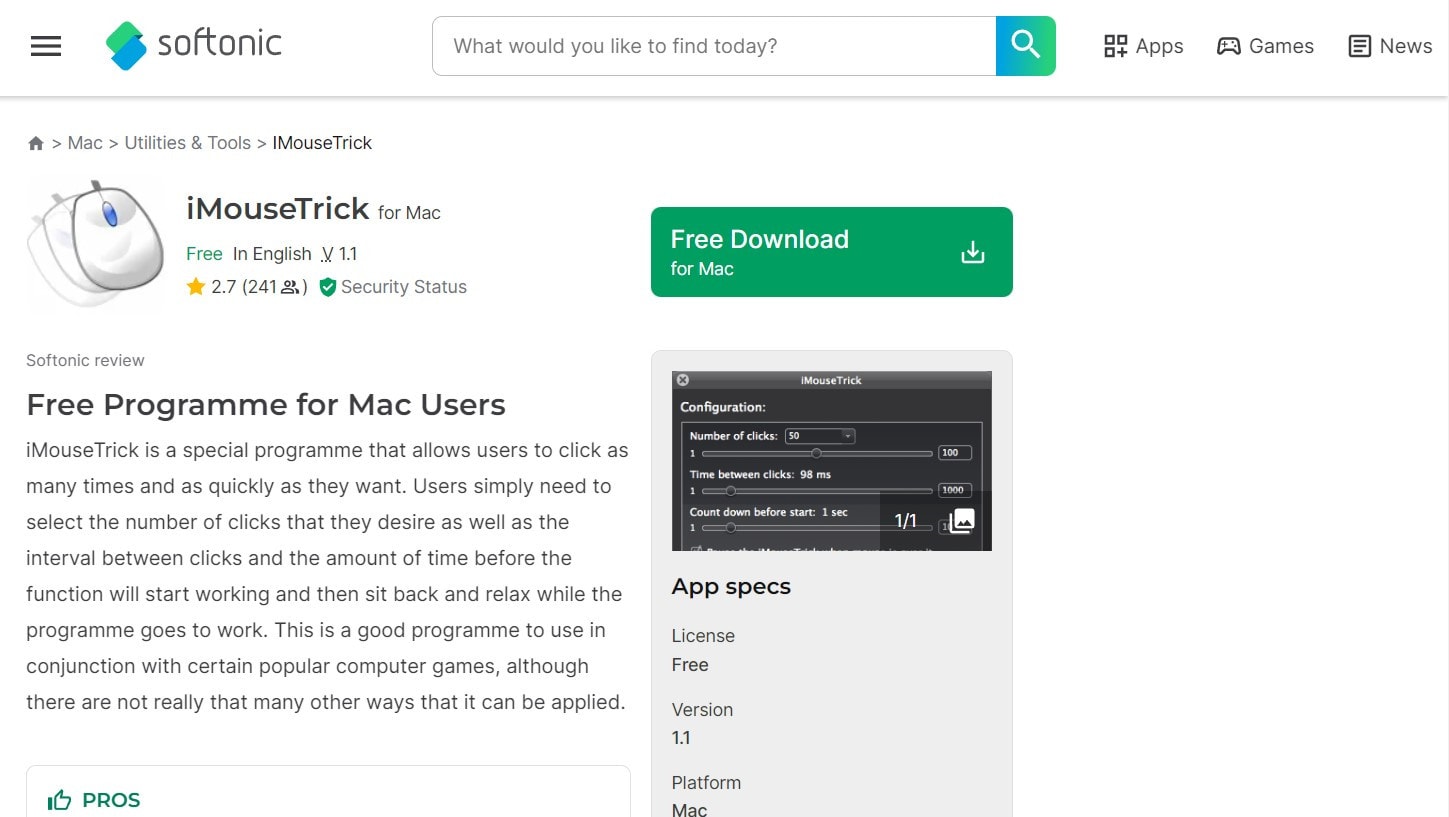Screen dimensions: 1449x817
Task: Click the blue search magnifier button
Action: pyautogui.click(x=1025, y=45)
